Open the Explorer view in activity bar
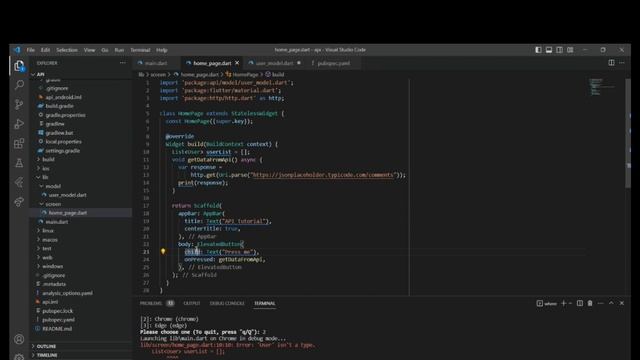Viewport: 640px width, 360px height. (x=19, y=66)
